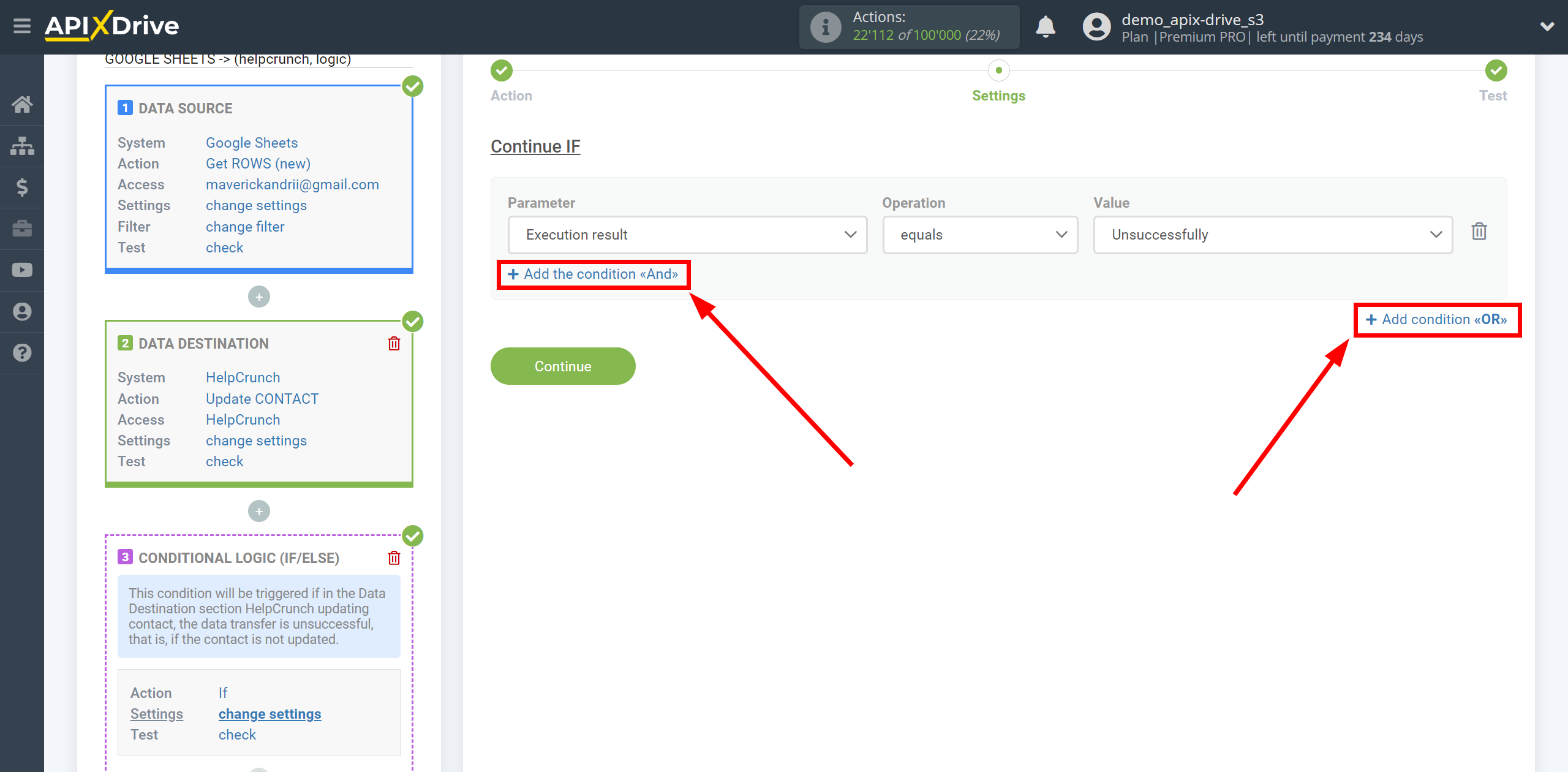Click change settings link in DATA SOURCE
This screenshot has height=772, width=1568.
pos(255,205)
